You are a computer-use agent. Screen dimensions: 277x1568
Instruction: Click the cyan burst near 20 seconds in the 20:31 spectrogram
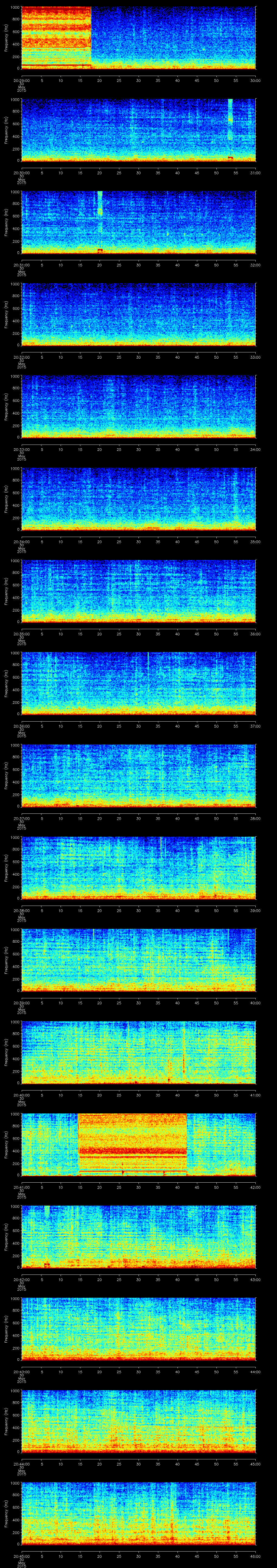[x=100, y=205]
